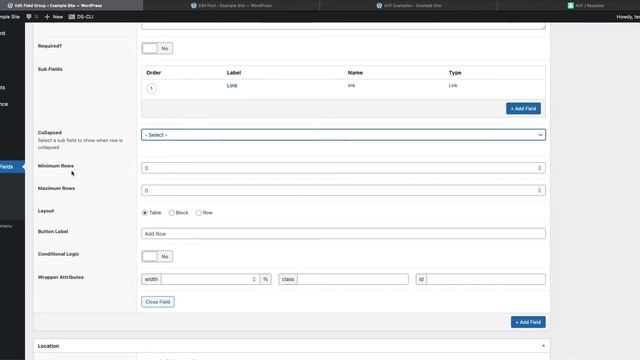This screenshot has height=360, width=640.
Task: Click the Minimum Rows stepper arrows
Action: coord(540,168)
